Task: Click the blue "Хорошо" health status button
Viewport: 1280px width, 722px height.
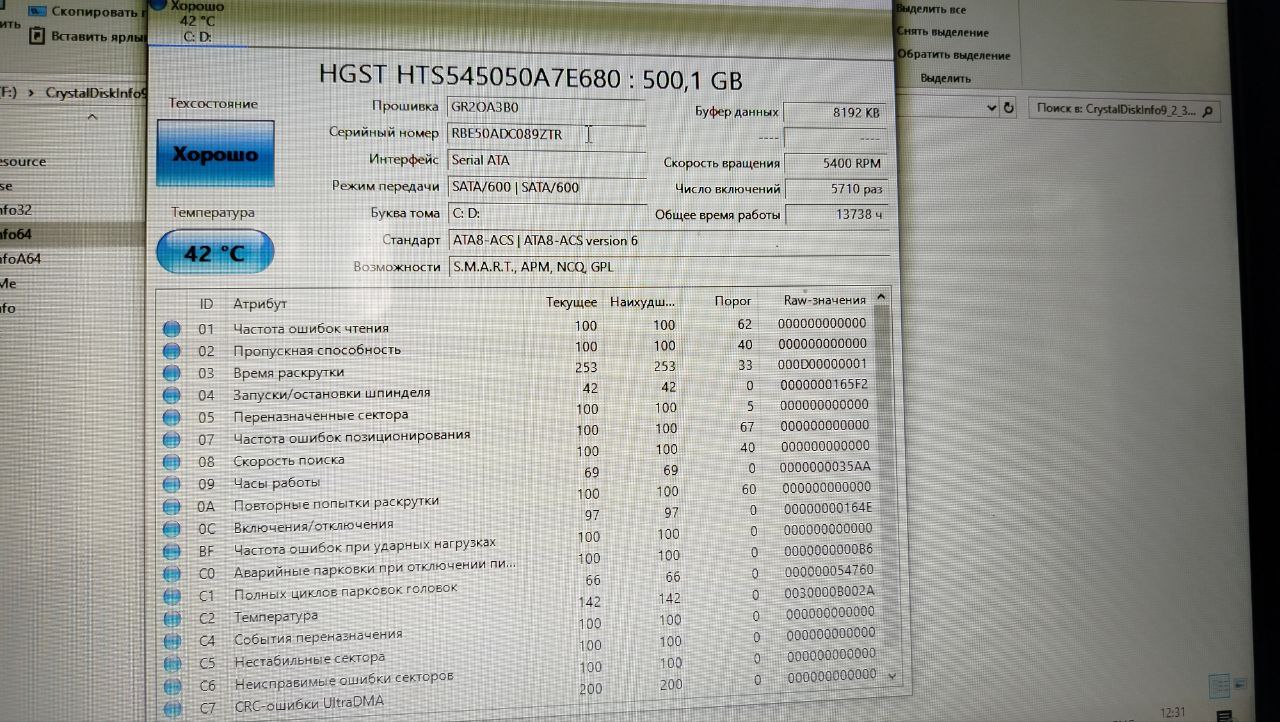Action: pyautogui.click(x=215, y=154)
